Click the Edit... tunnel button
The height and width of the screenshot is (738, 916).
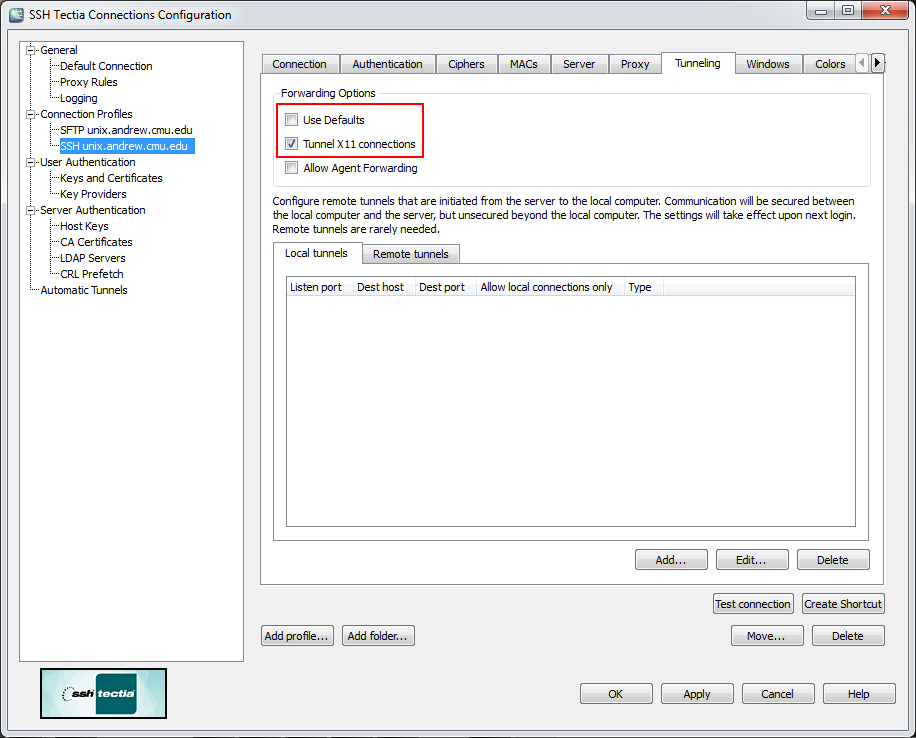point(751,560)
